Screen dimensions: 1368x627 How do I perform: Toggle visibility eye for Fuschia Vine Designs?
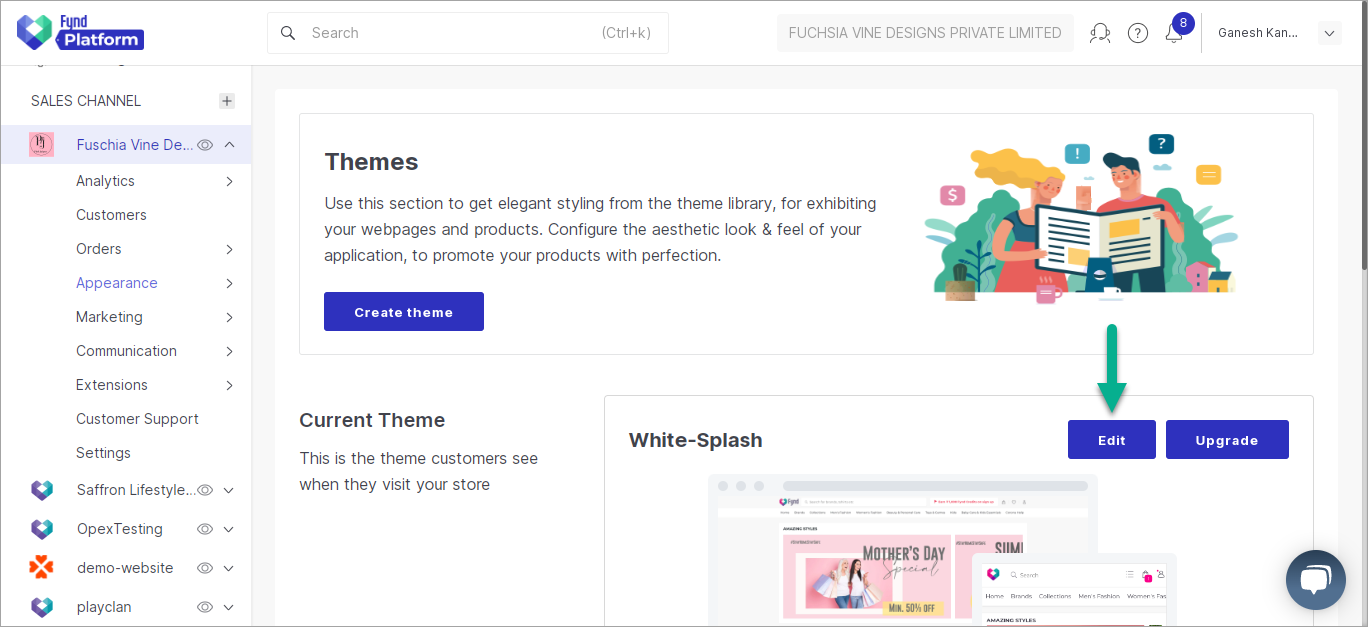pos(205,145)
